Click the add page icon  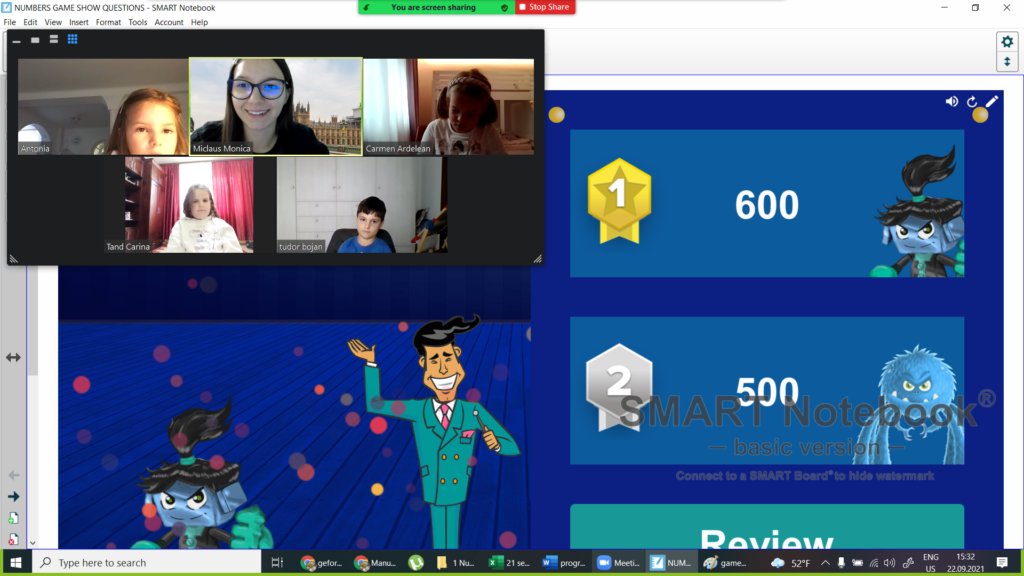click(14, 518)
